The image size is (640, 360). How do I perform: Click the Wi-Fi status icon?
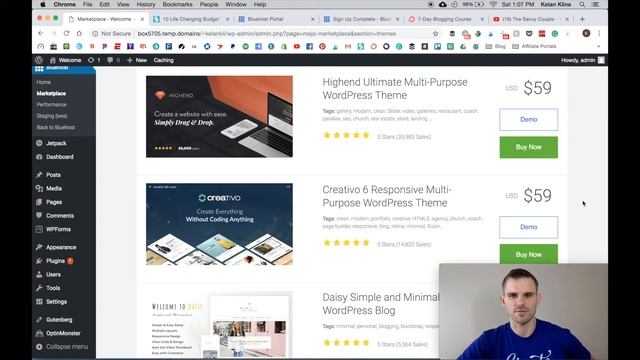click(493, 4)
